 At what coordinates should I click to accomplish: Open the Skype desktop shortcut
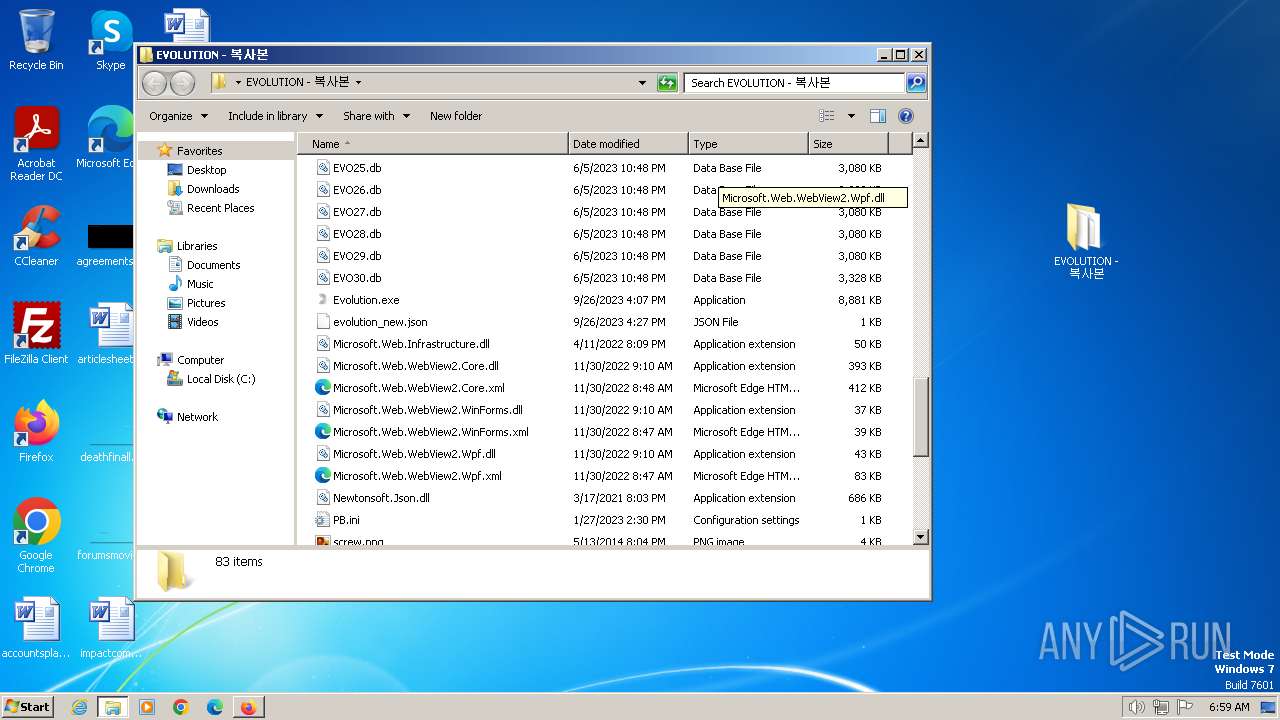110,40
